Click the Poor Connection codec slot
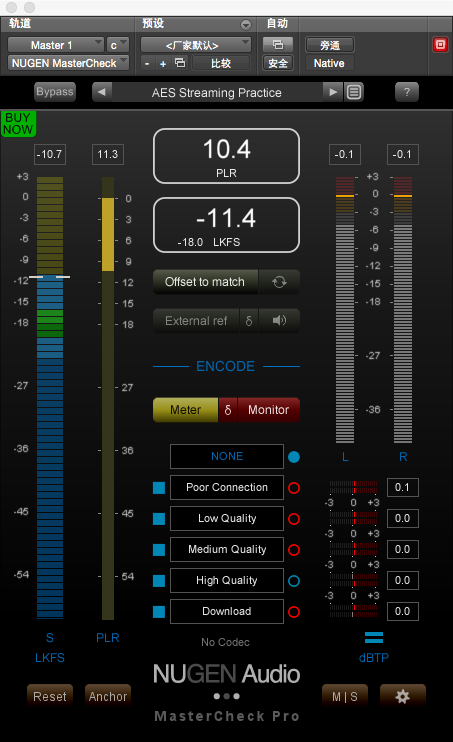This screenshot has width=453, height=742. point(227,487)
